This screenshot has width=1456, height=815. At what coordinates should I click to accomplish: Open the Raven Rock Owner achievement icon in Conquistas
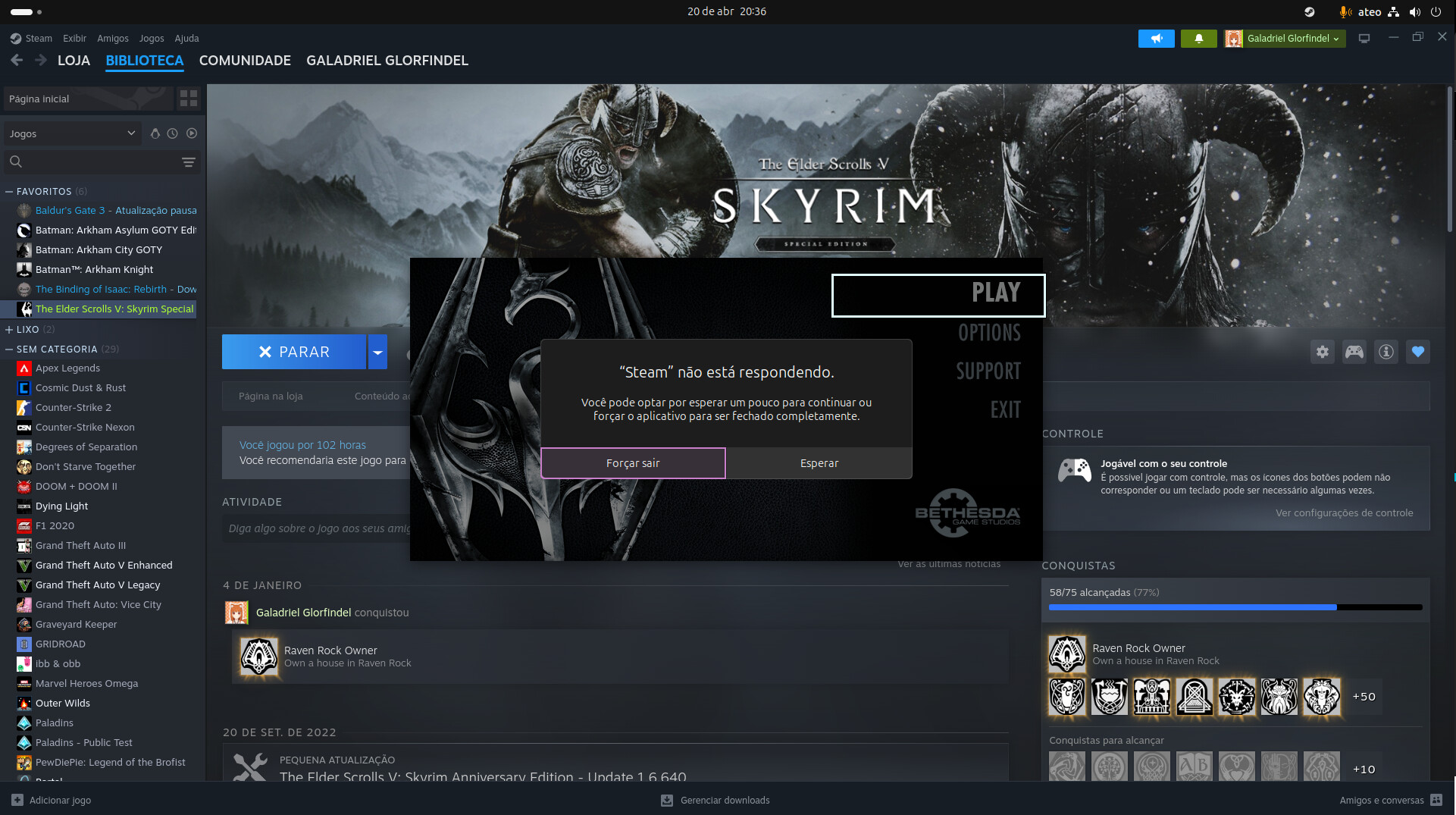[x=1067, y=654]
